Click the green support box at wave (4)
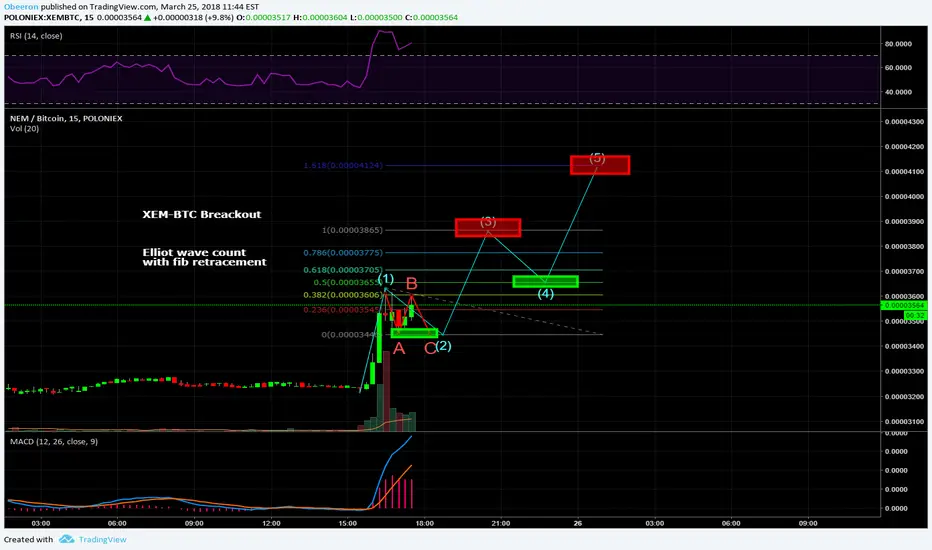This screenshot has width=932, height=550. 546,281
